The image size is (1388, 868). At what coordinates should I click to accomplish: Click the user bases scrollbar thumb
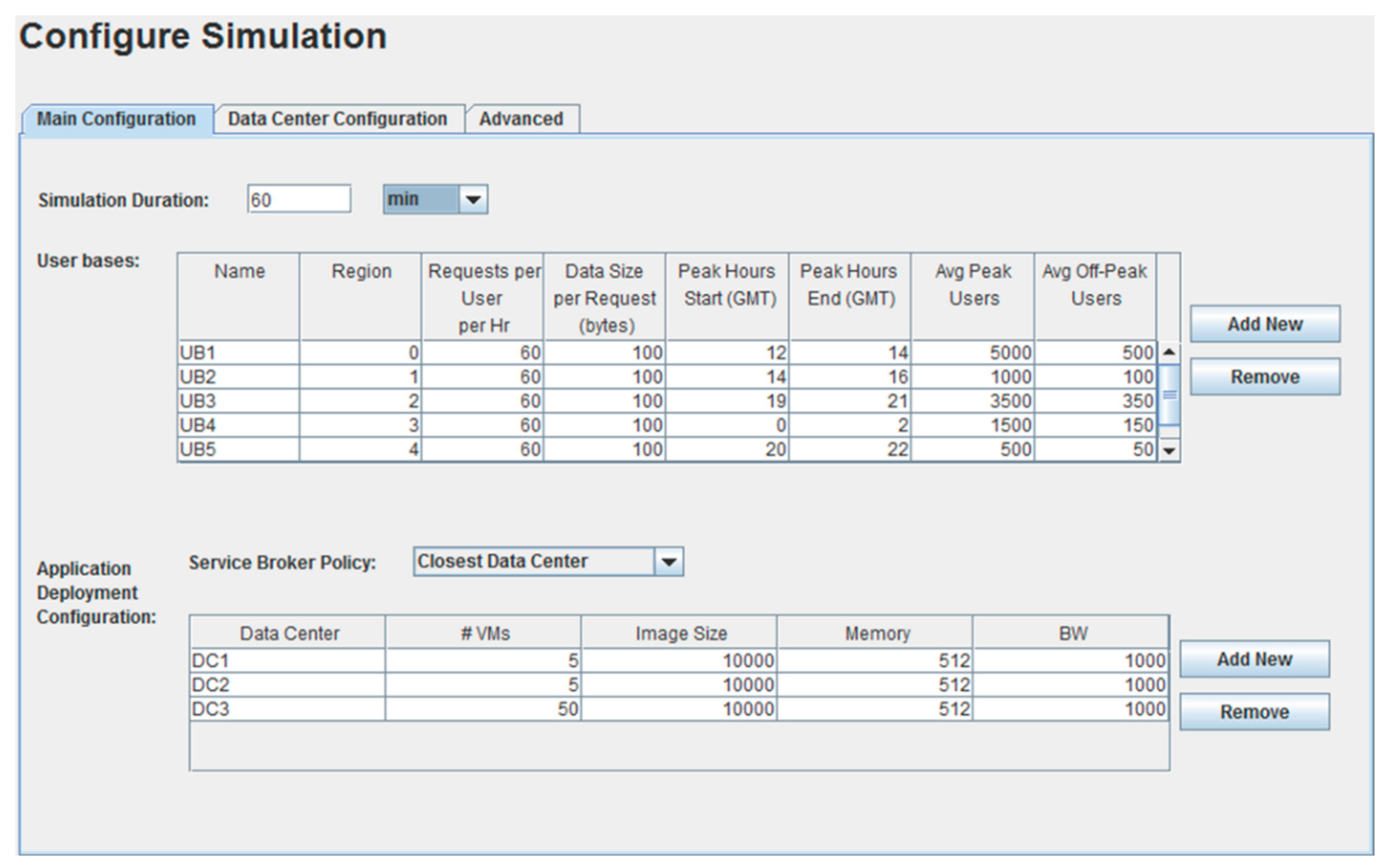(x=1169, y=395)
